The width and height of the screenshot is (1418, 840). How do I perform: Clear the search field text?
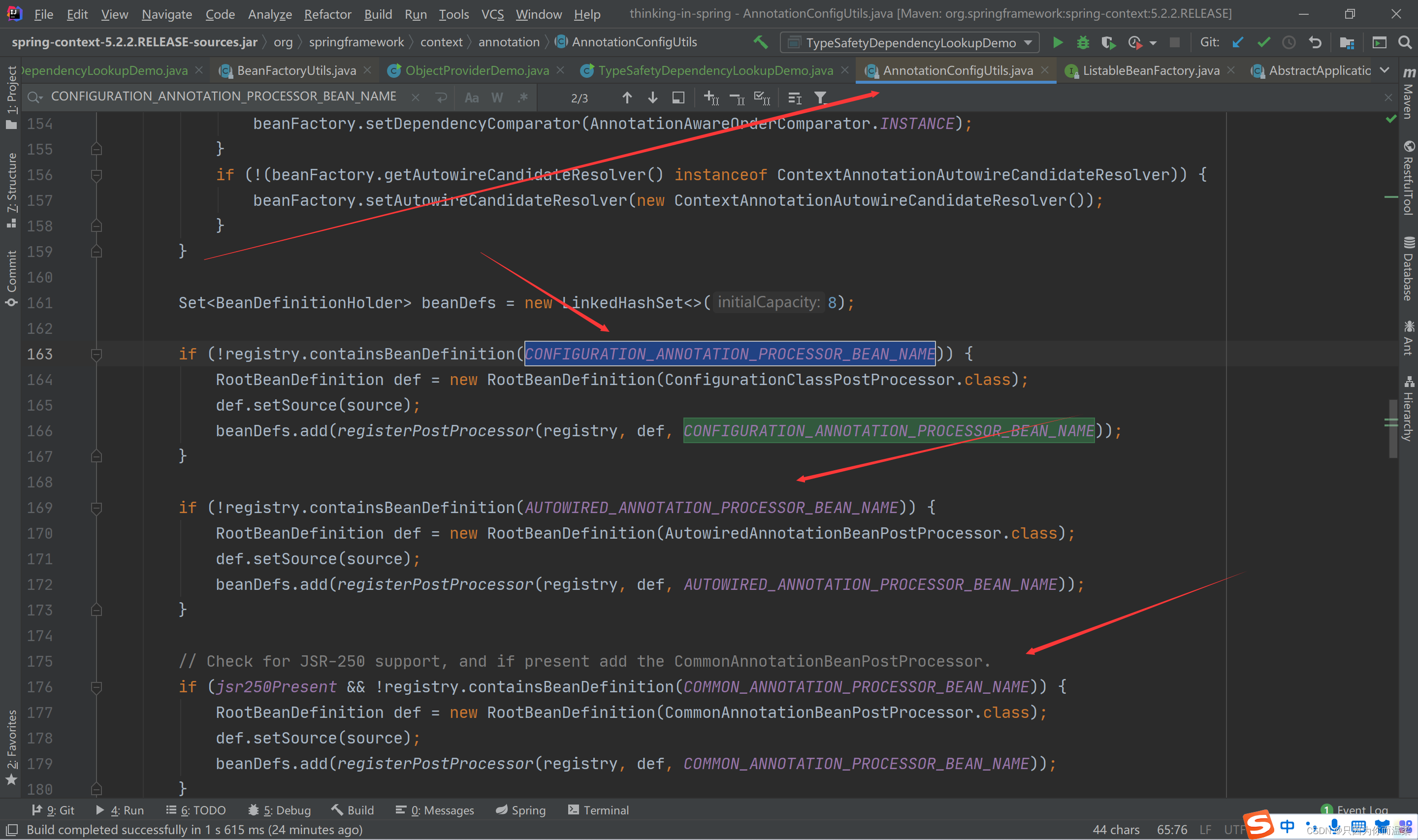coord(416,97)
